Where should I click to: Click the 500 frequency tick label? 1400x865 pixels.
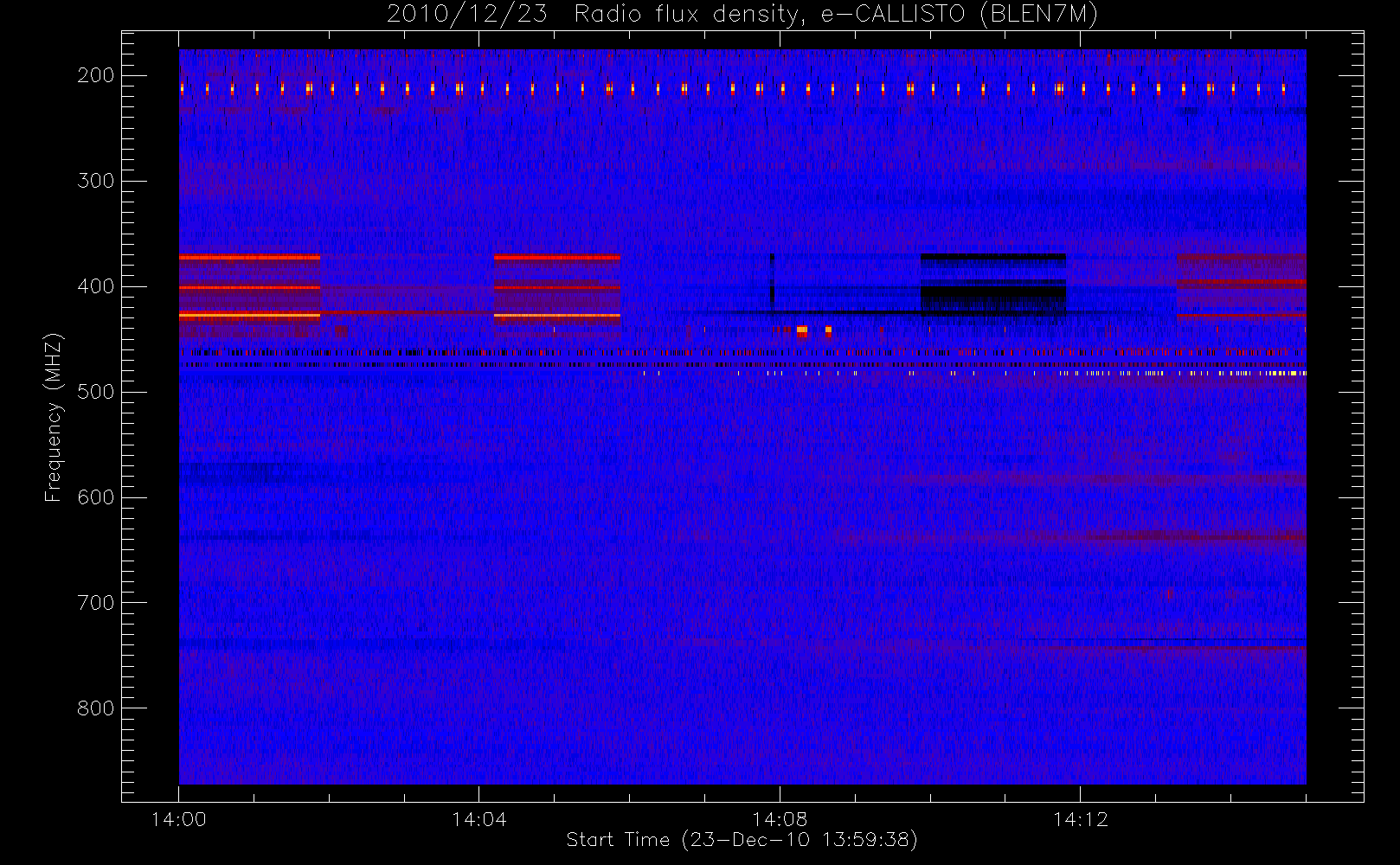click(96, 392)
